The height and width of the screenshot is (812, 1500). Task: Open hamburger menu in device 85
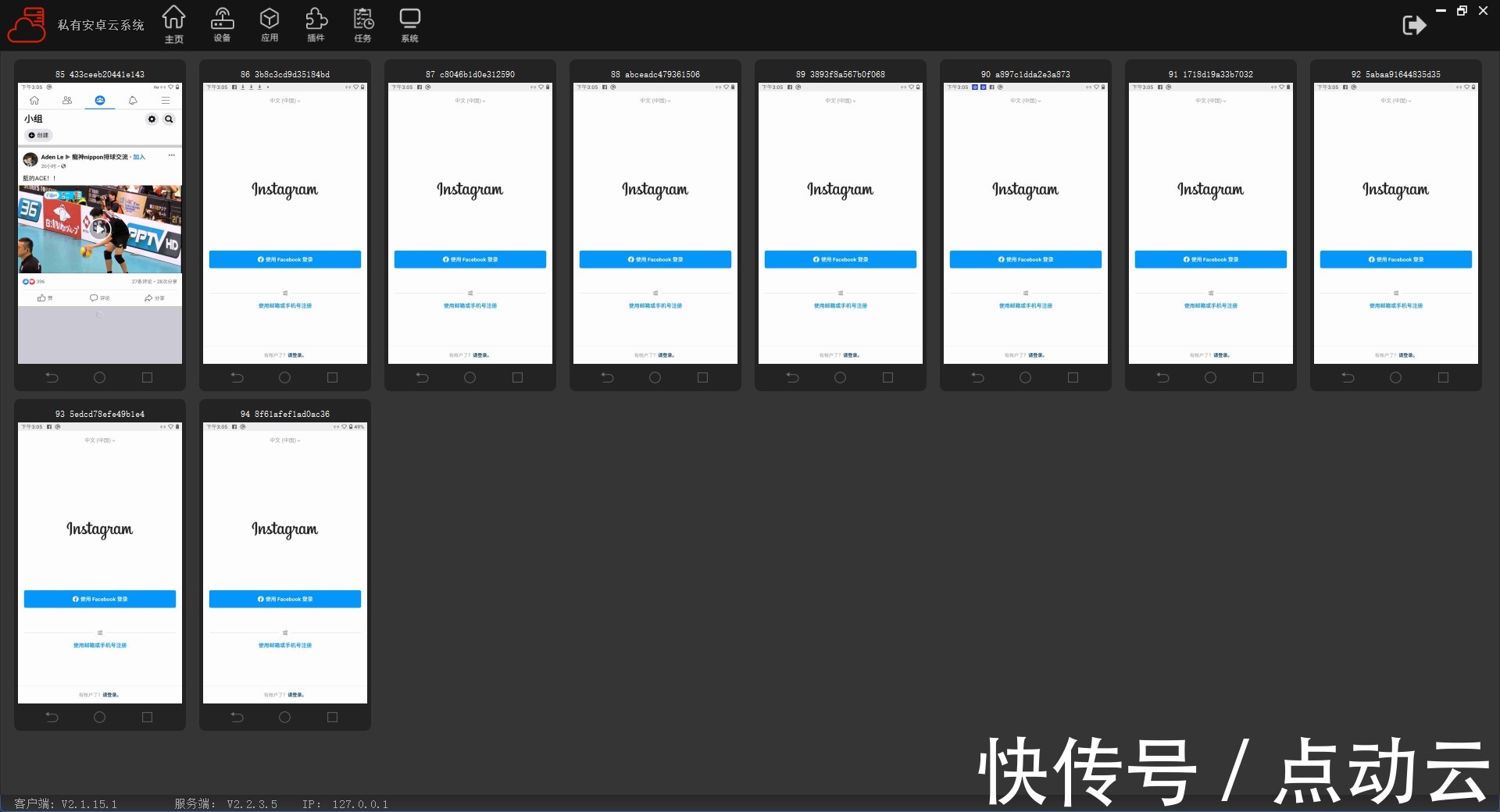tap(166, 101)
